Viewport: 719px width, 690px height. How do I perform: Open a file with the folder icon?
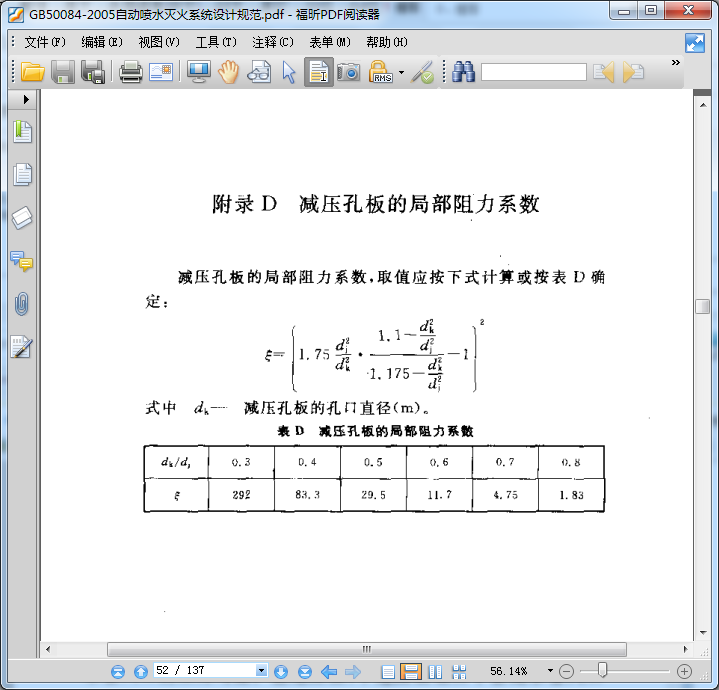(33, 72)
